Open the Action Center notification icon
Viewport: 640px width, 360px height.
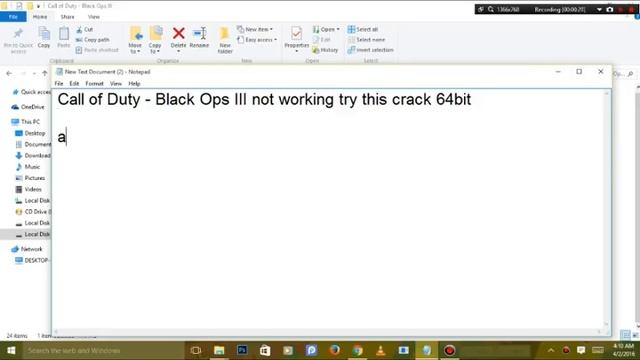click(x=581, y=350)
